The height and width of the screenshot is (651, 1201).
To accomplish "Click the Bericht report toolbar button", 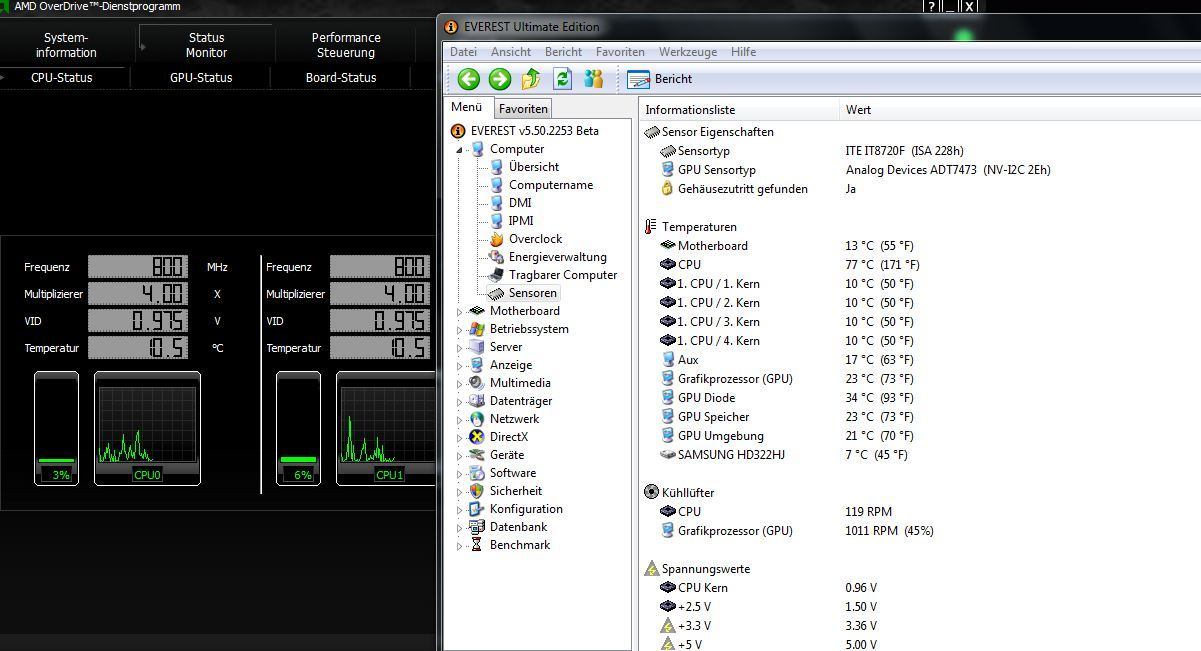I will [x=660, y=79].
